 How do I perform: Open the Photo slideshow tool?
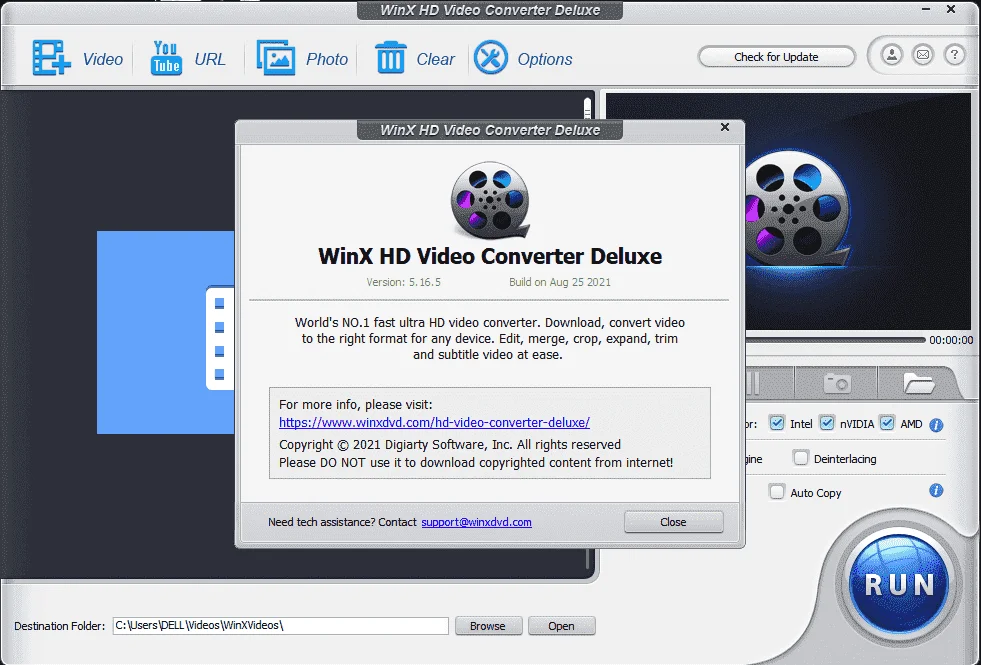coord(302,58)
